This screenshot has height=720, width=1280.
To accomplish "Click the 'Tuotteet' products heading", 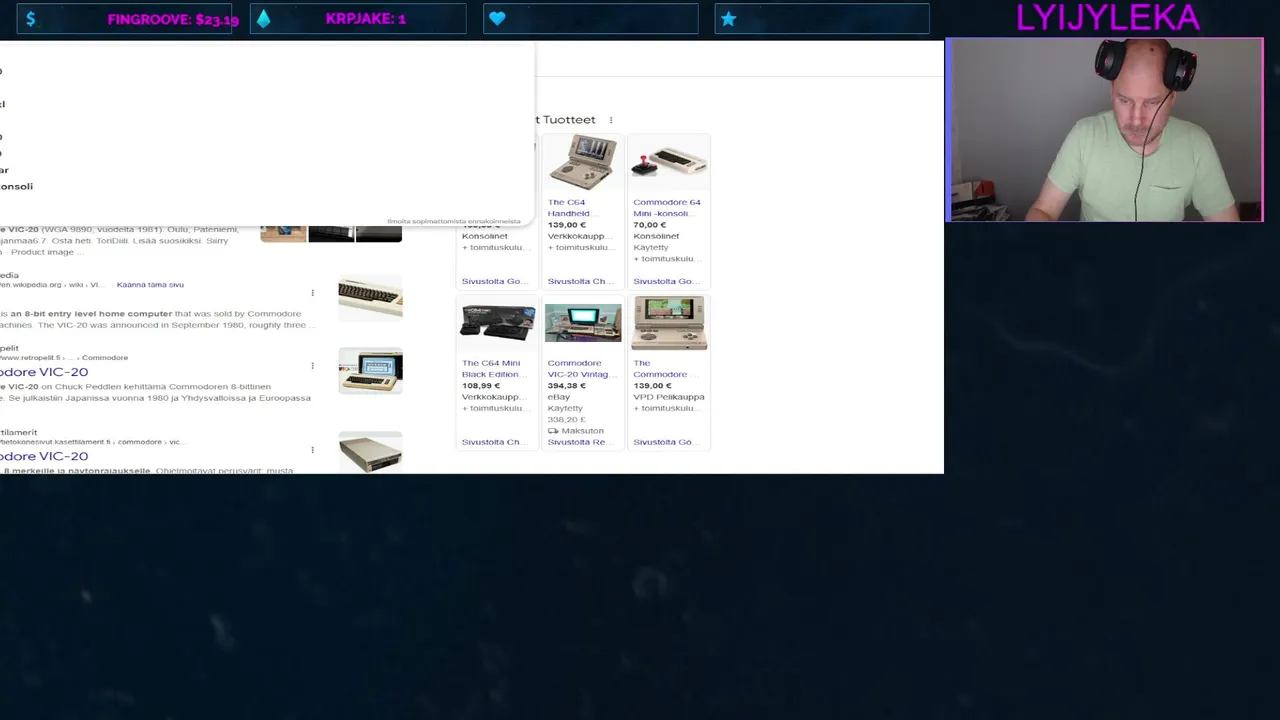I will coord(569,120).
